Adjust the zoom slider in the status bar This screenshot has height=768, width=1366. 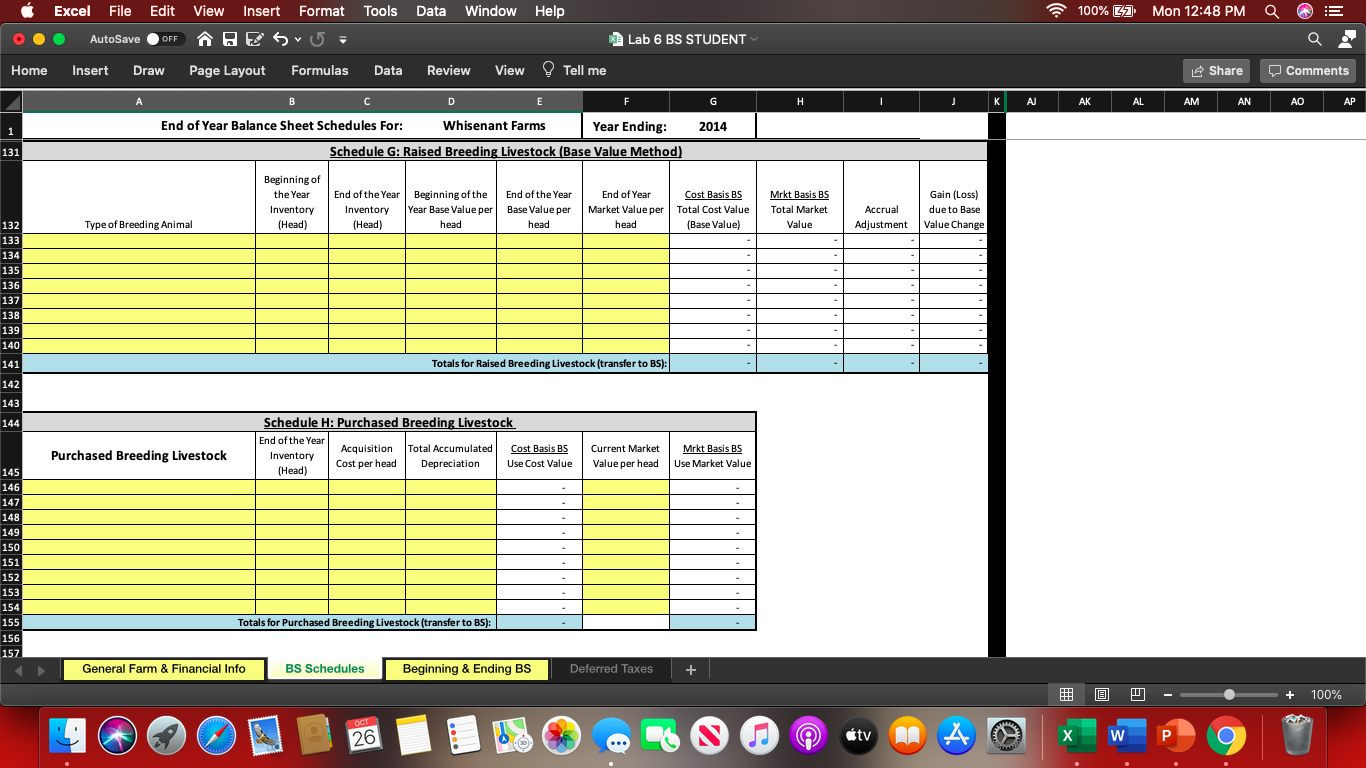1228,694
